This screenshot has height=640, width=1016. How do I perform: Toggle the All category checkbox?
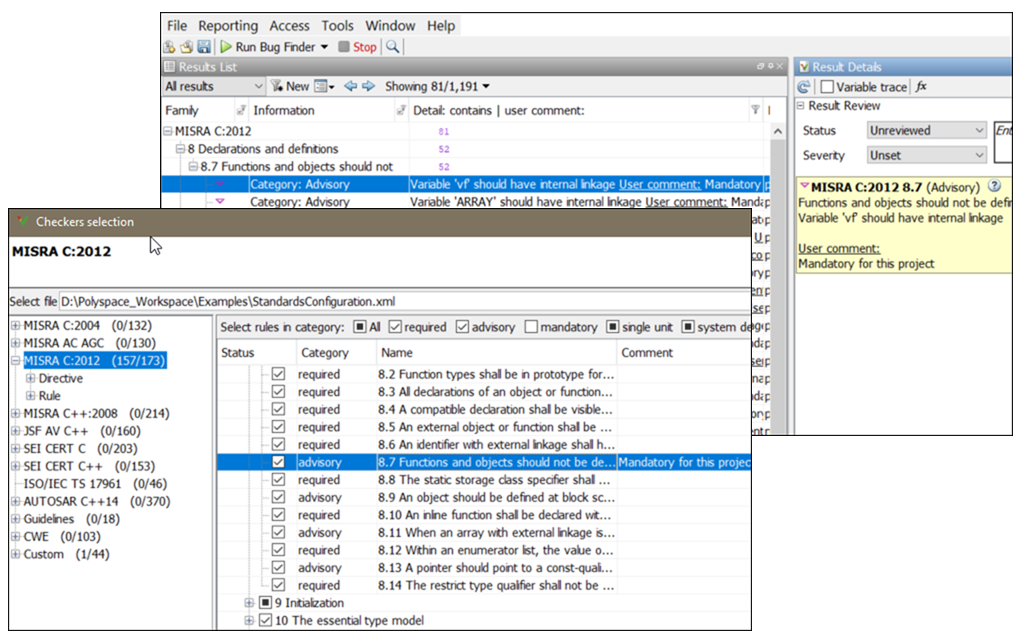(360, 327)
